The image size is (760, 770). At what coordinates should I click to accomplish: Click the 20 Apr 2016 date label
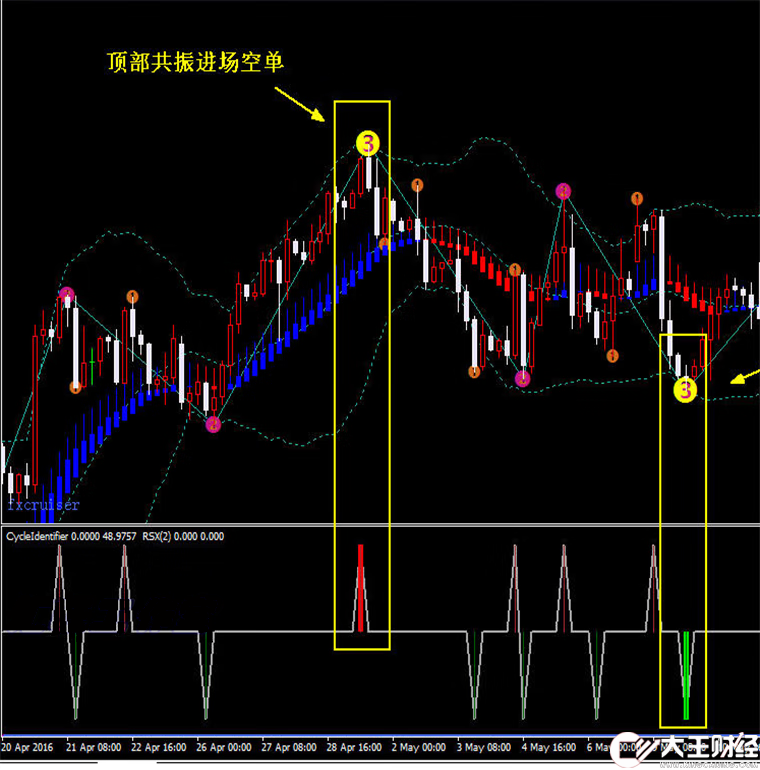click(x=27, y=747)
